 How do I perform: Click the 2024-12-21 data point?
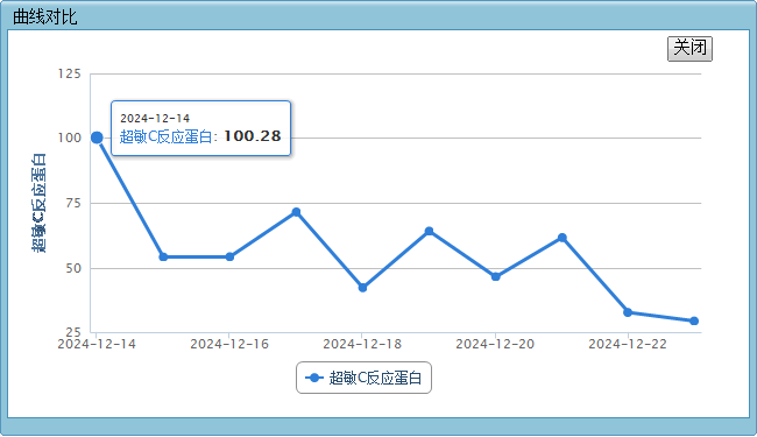tap(562, 238)
